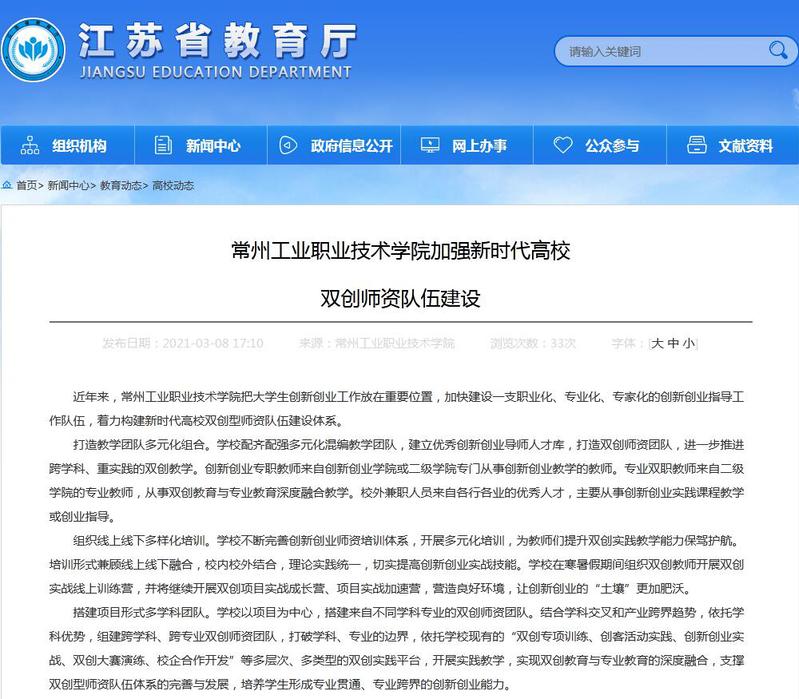Click the keyword search input field
The width and height of the screenshot is (799, 699).
click(x=660, y=51)
